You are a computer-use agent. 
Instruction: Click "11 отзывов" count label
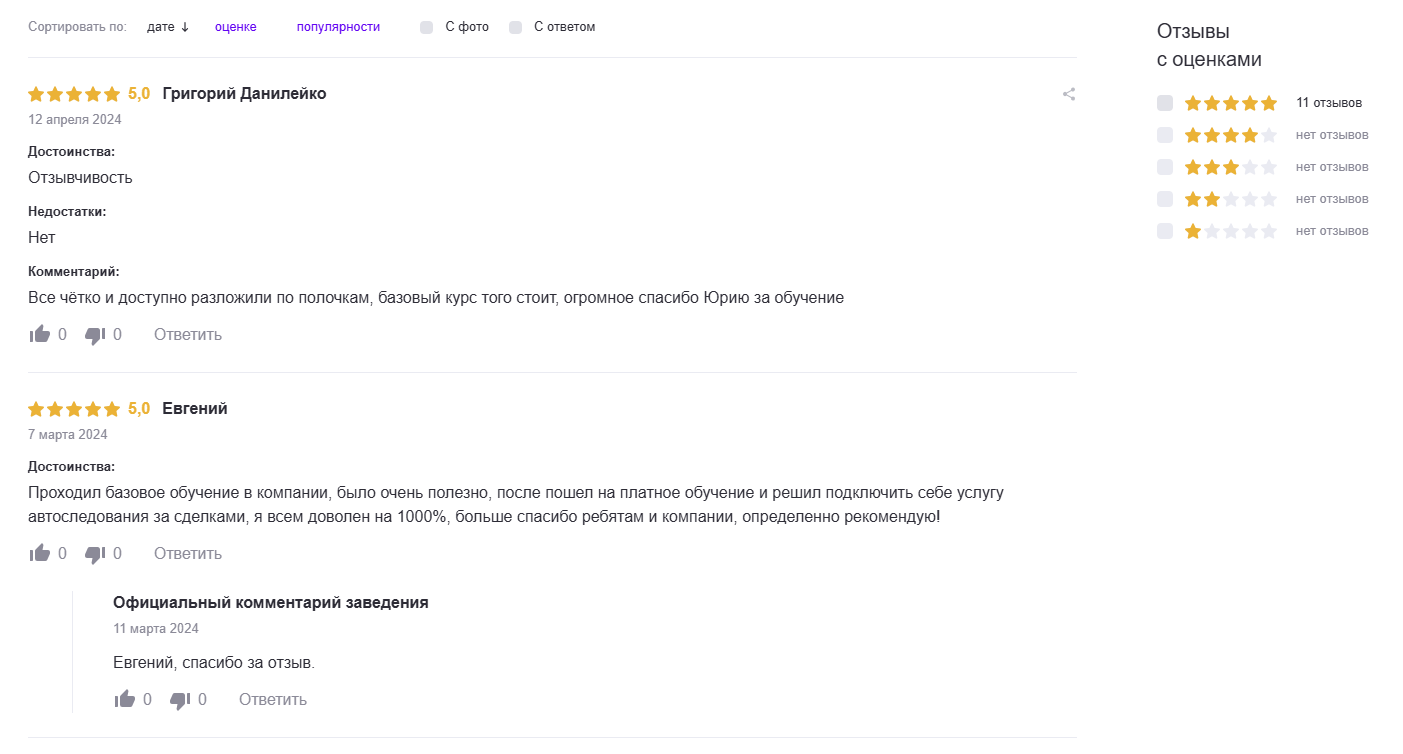[x=1329, y=103]
